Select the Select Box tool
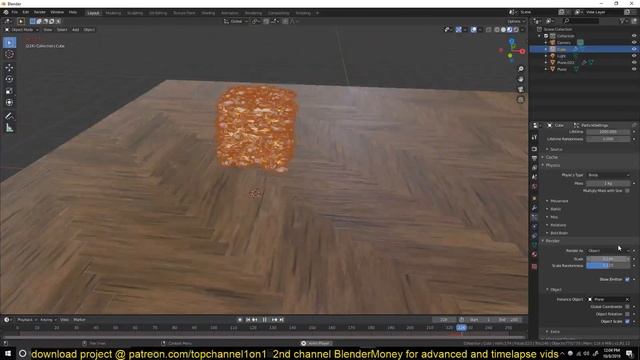Viewport: 640px width, 360px height. [9, 42]
